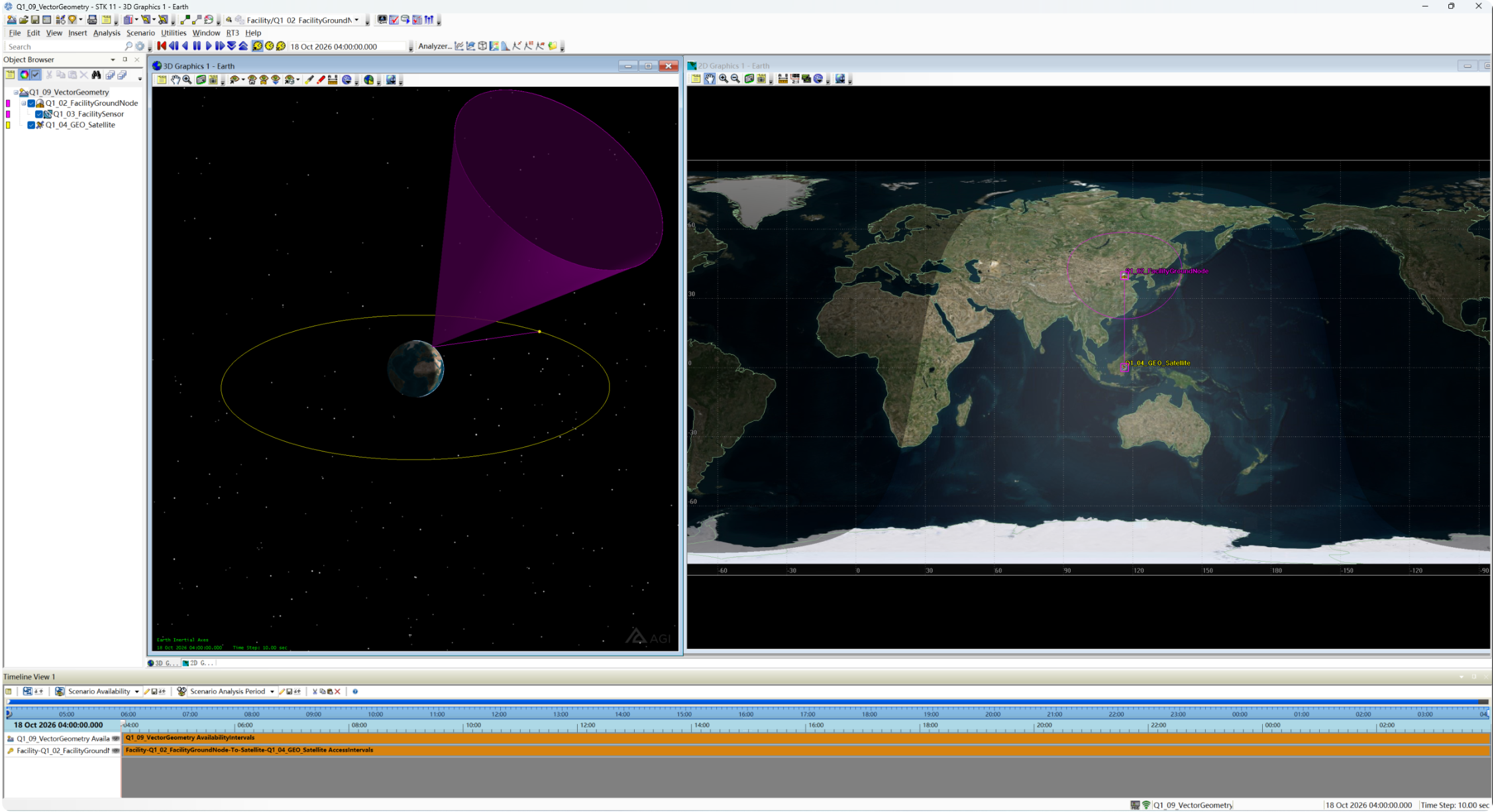Screen dimensions: 1502x812
Task: Click the zoom out icon in 2D Graphics toolbar
Action: click(735, 79)
